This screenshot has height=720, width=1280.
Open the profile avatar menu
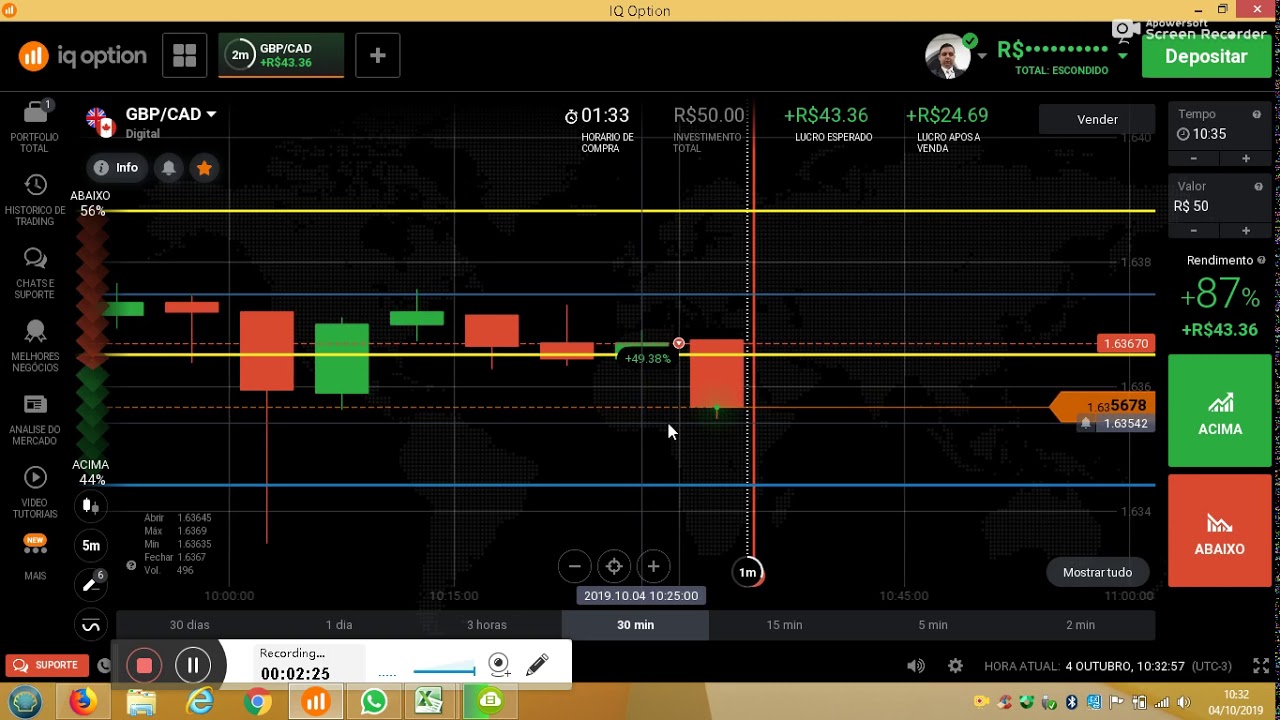click(948, 56)
